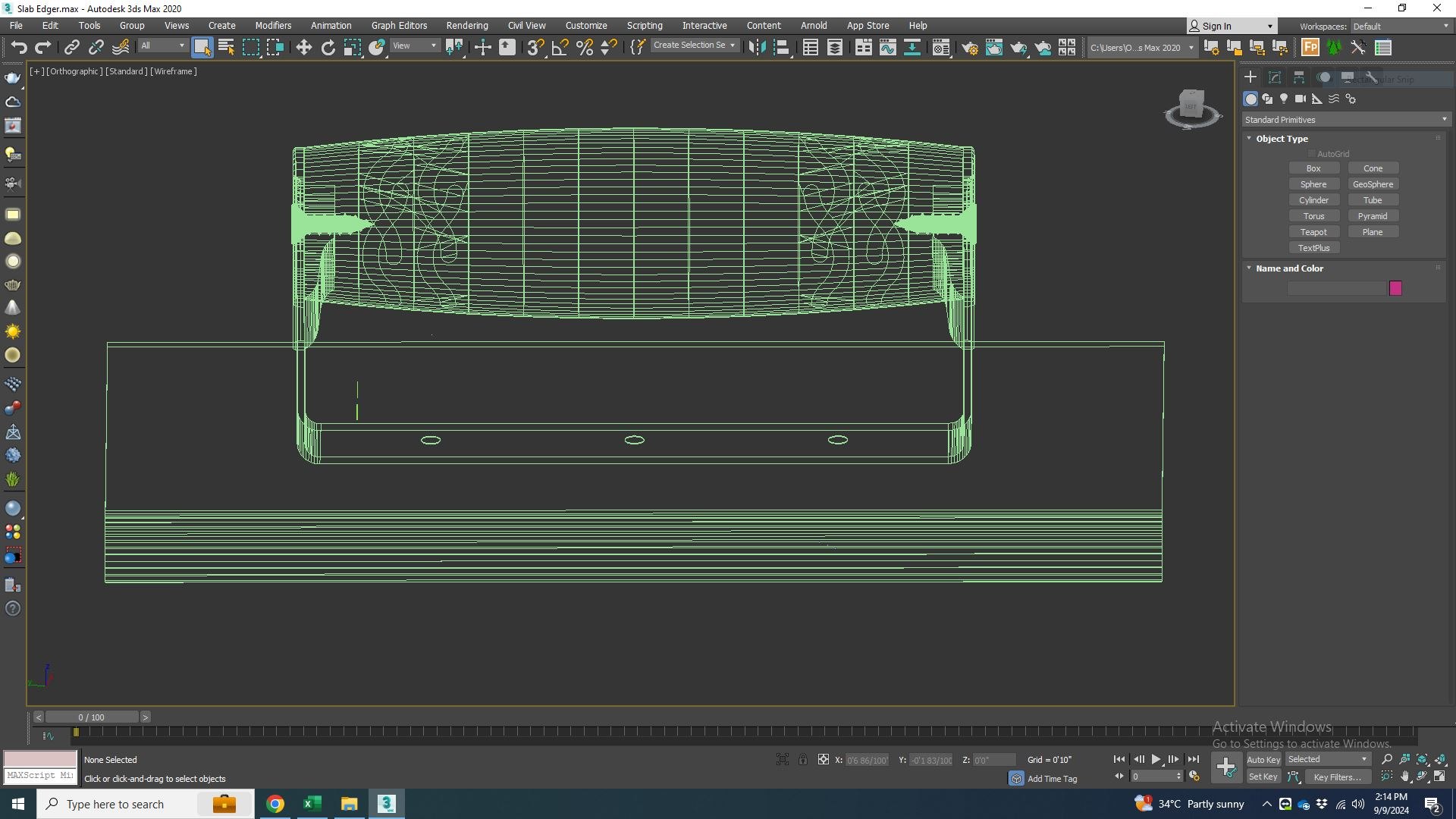Collapse the Object Type rollout
This screenshot has height=819, width=1456.
tap(1281, 139)
